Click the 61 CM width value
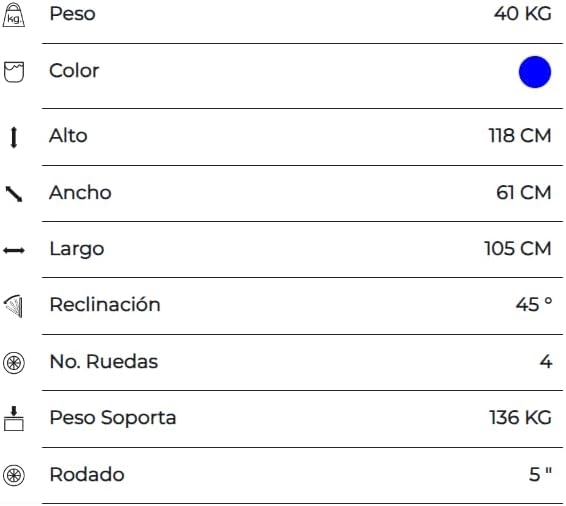The width and height of the screenshot is (566, 506). 523,192
